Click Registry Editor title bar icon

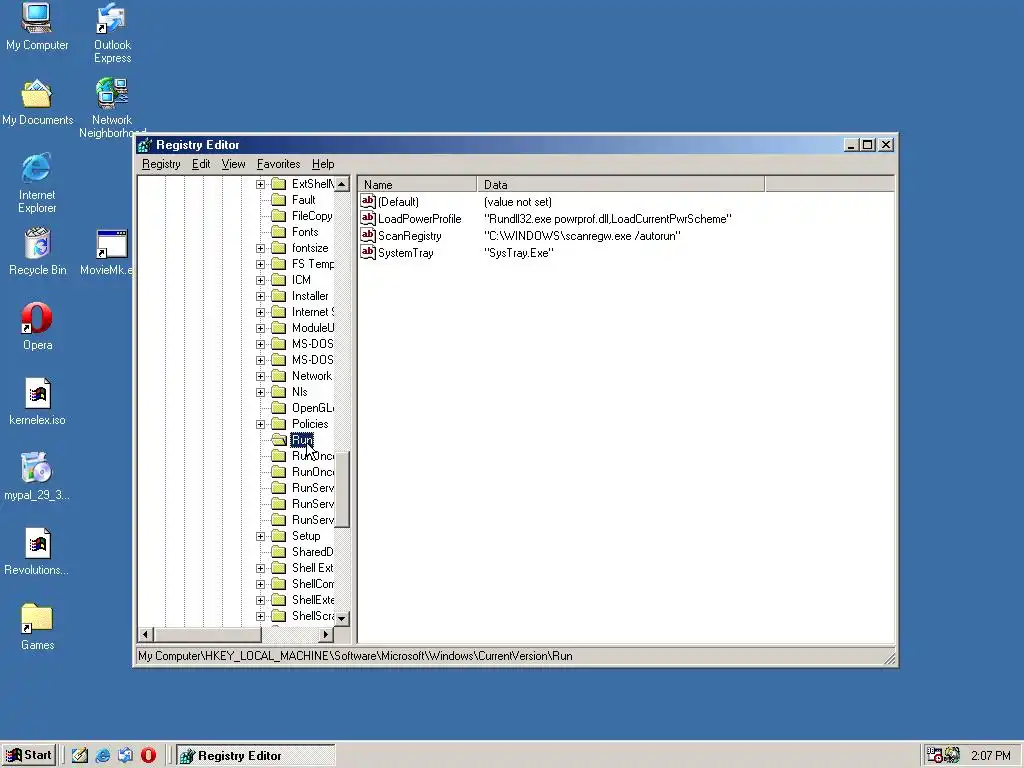[x=145, y=145]
